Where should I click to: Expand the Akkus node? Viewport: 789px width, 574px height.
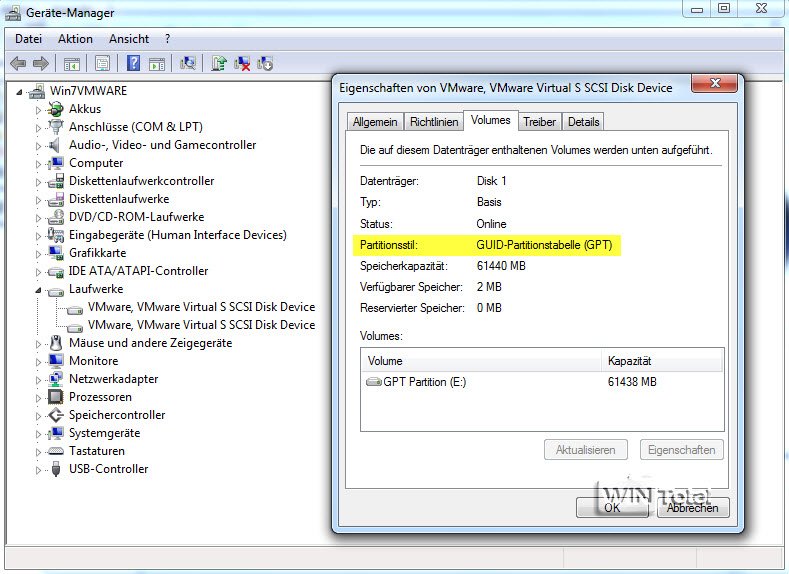tap(38, 110)
